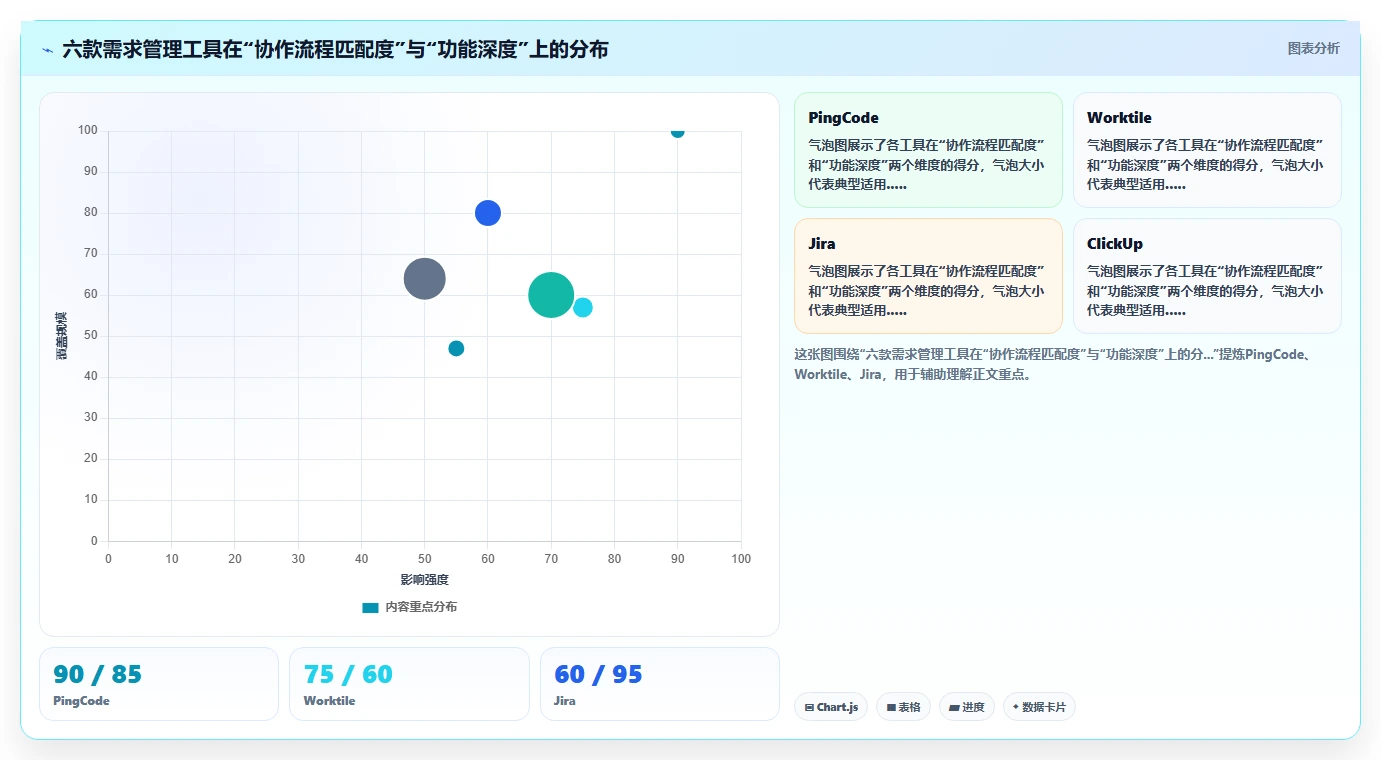The height and width of the screenshot is (760, 1381).
Task: Click the cyan bubble at x 75
Action: point(583,307)
